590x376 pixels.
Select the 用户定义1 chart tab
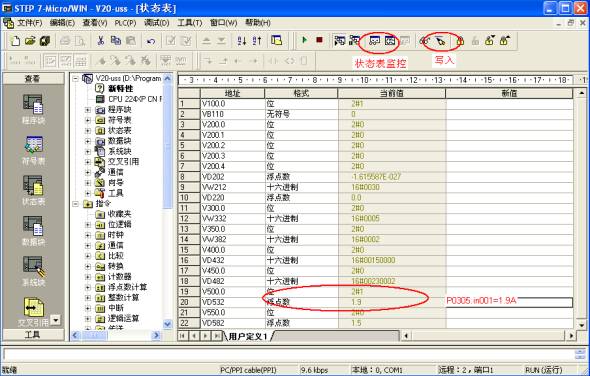(x=248, y=336)
